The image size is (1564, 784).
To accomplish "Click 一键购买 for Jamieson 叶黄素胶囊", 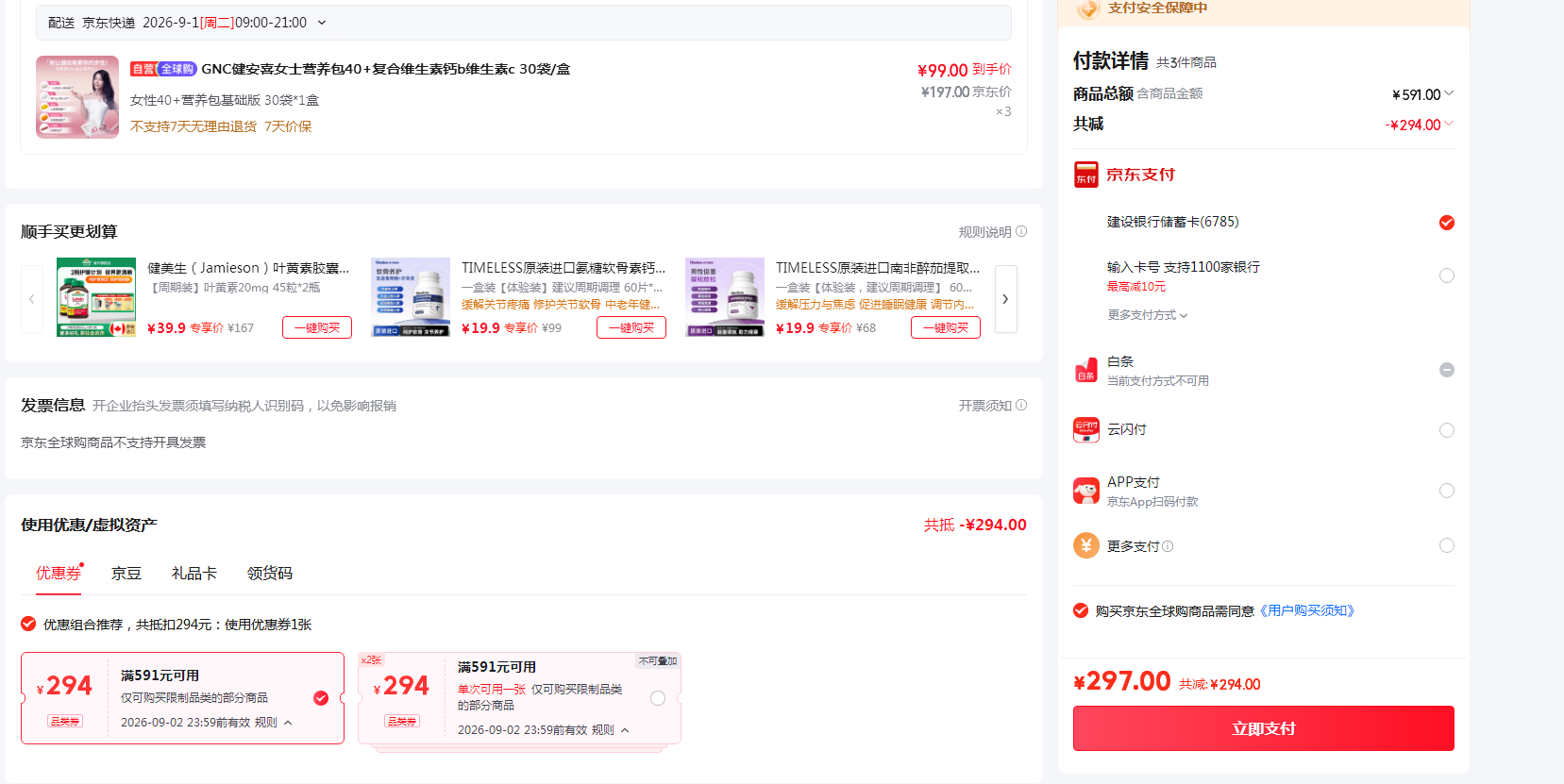I will pyautogui.click(x=317, y=327).
